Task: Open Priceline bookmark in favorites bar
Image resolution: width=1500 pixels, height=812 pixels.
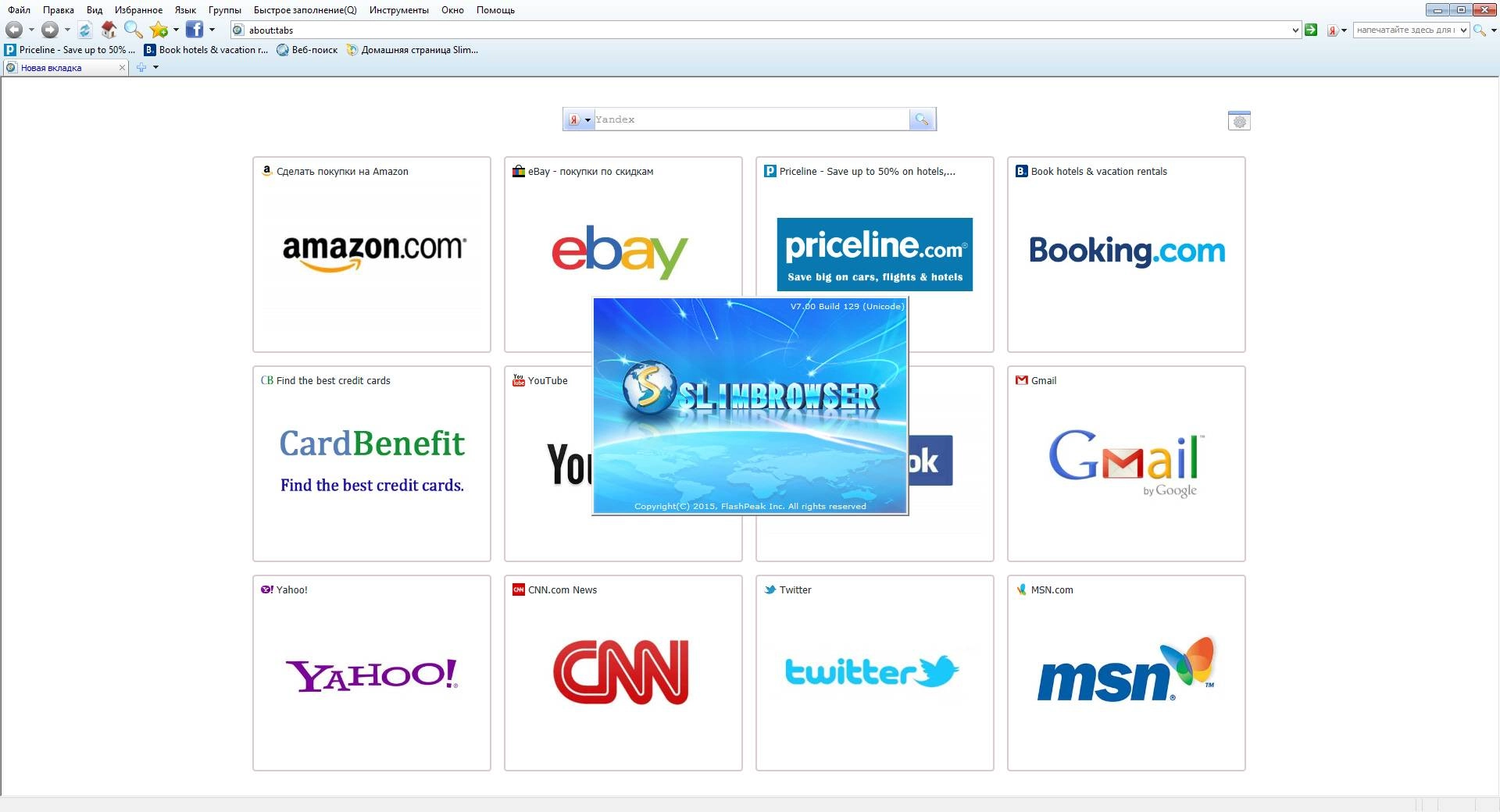Action: point(70,50)
